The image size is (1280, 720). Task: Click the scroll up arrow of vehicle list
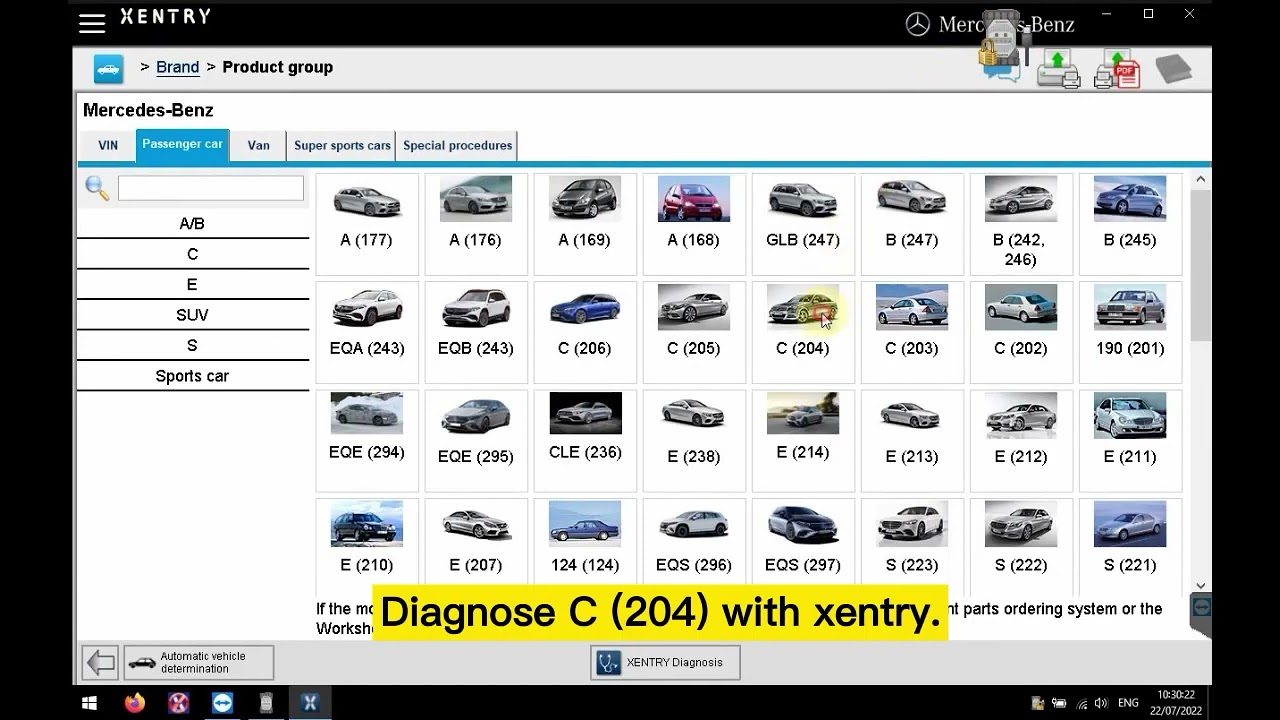[x=1200, y=180]
